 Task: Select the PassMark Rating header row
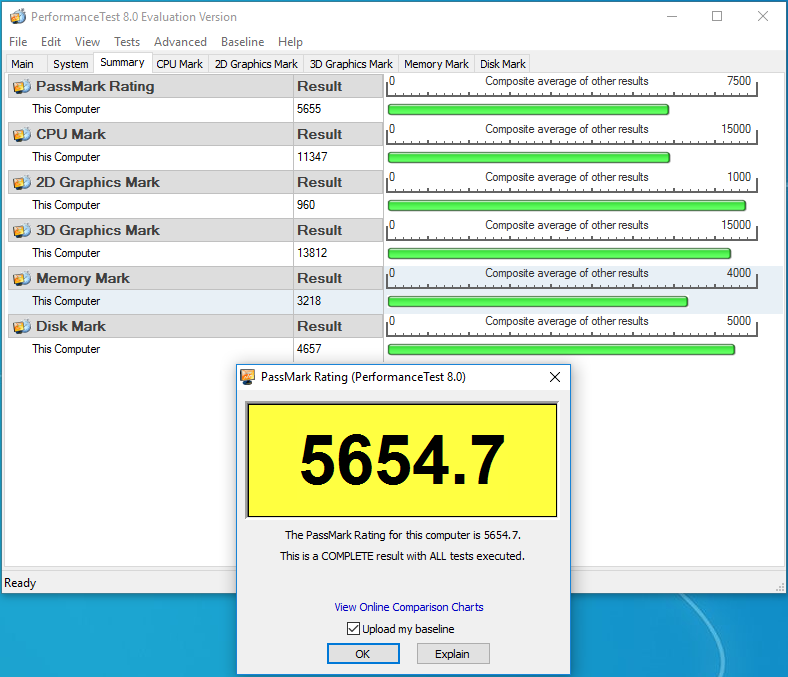coord(195,86)
